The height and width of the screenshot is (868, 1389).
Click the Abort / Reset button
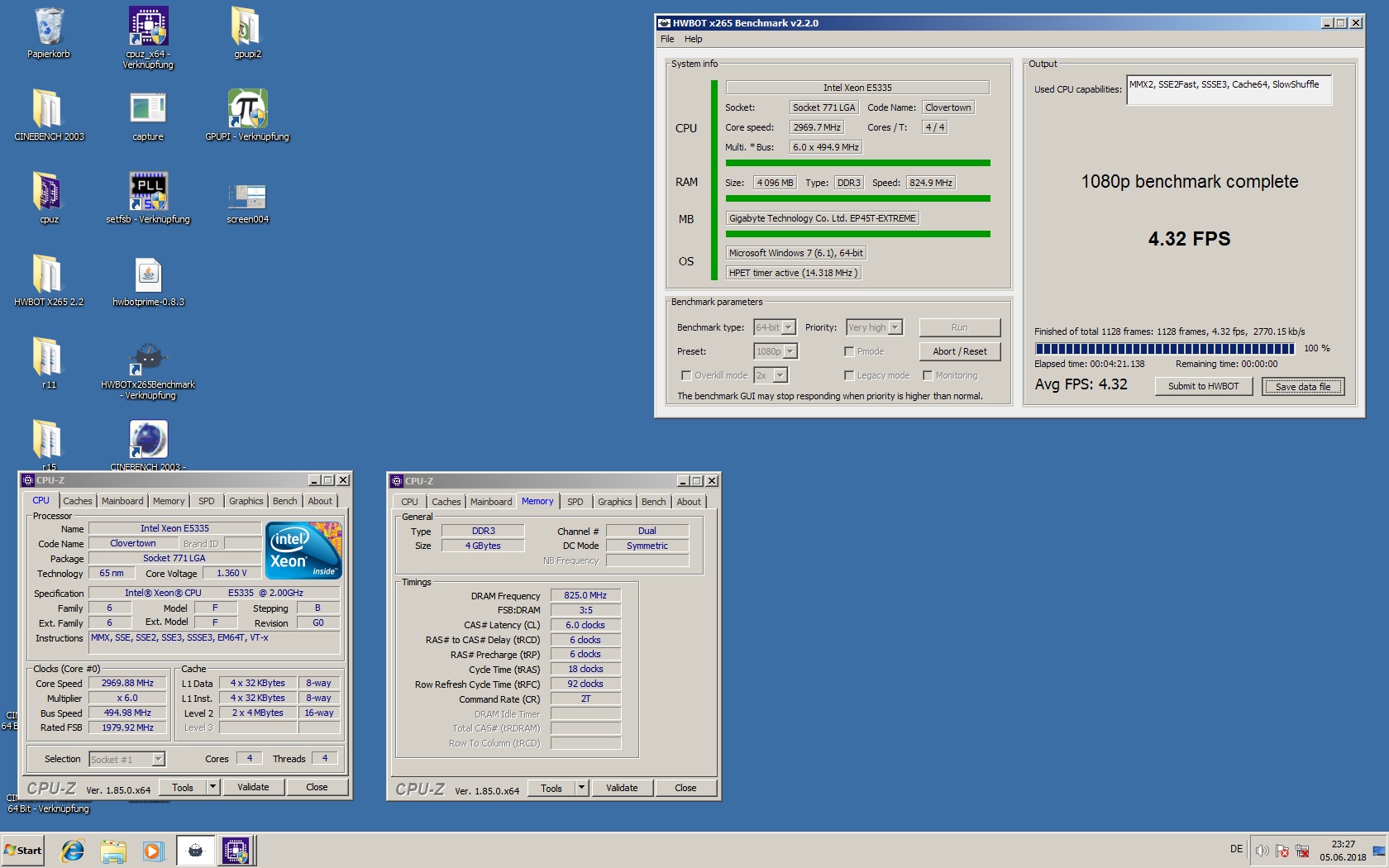960,351
